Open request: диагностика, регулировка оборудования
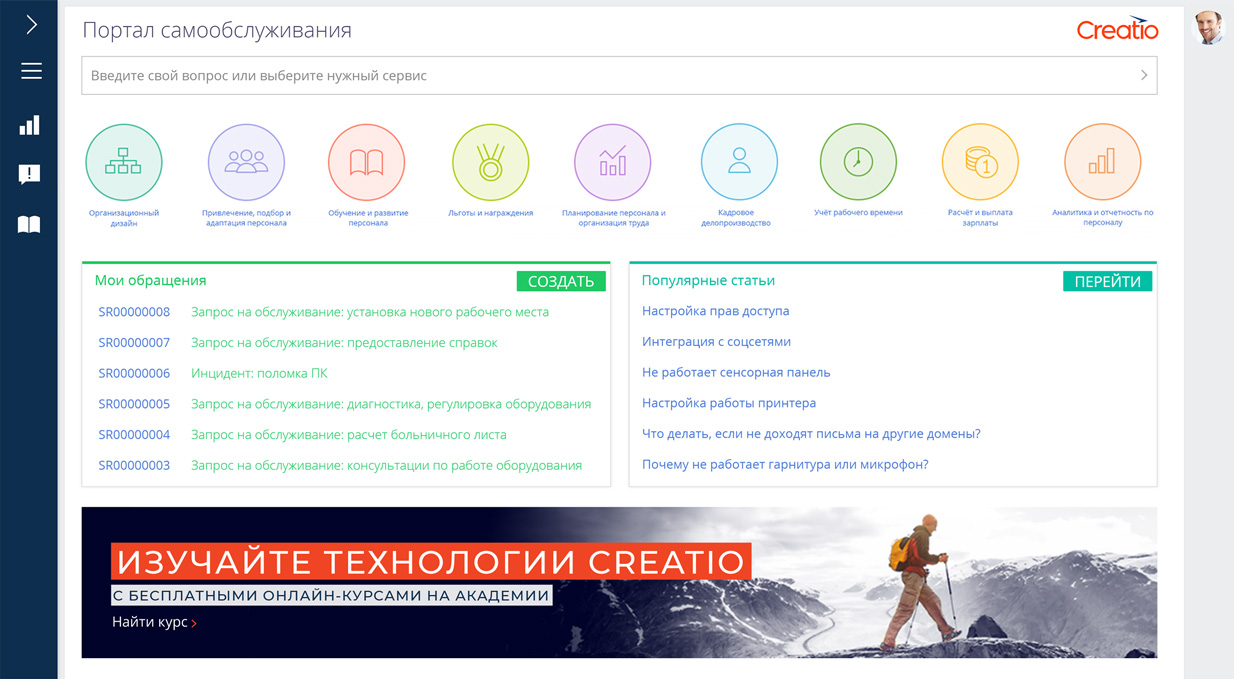Viewport: 1234px width, 679px height. [391, 404]
